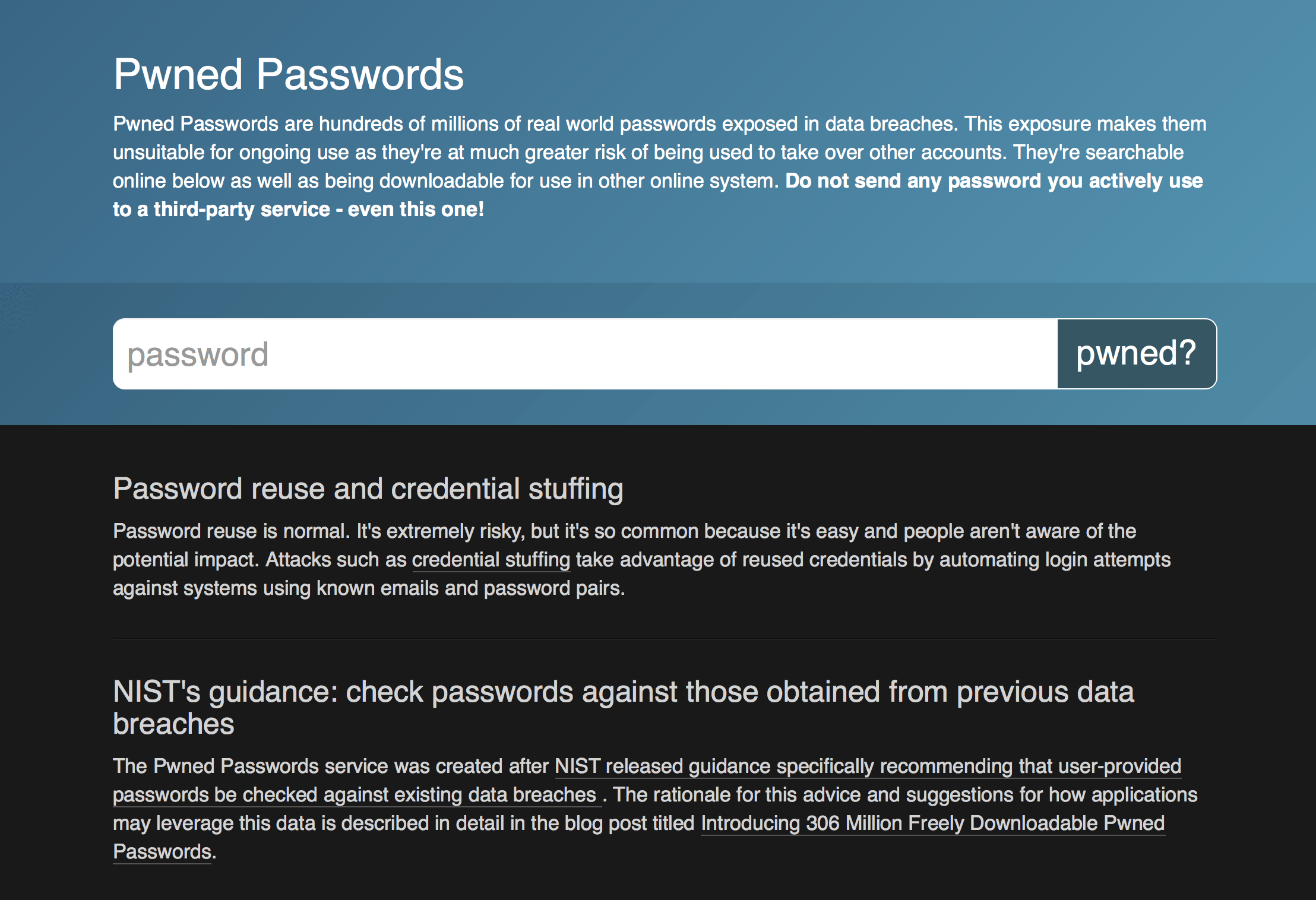The width and height of the screenshot is (1316, 900).
Task: Click the "NIST's guidance" section heading
Action: tap(624, 692)
